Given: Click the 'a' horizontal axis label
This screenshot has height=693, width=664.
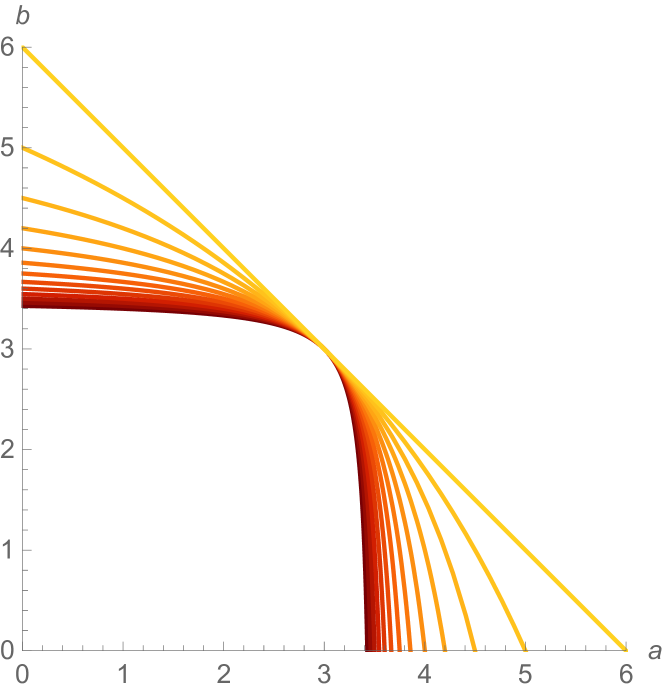Looking at the screenshot, I should click(654, 652).
